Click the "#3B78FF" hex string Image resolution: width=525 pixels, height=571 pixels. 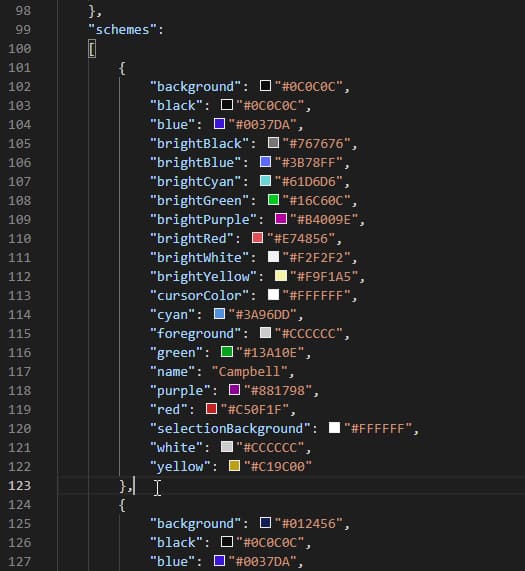point(309,162)
